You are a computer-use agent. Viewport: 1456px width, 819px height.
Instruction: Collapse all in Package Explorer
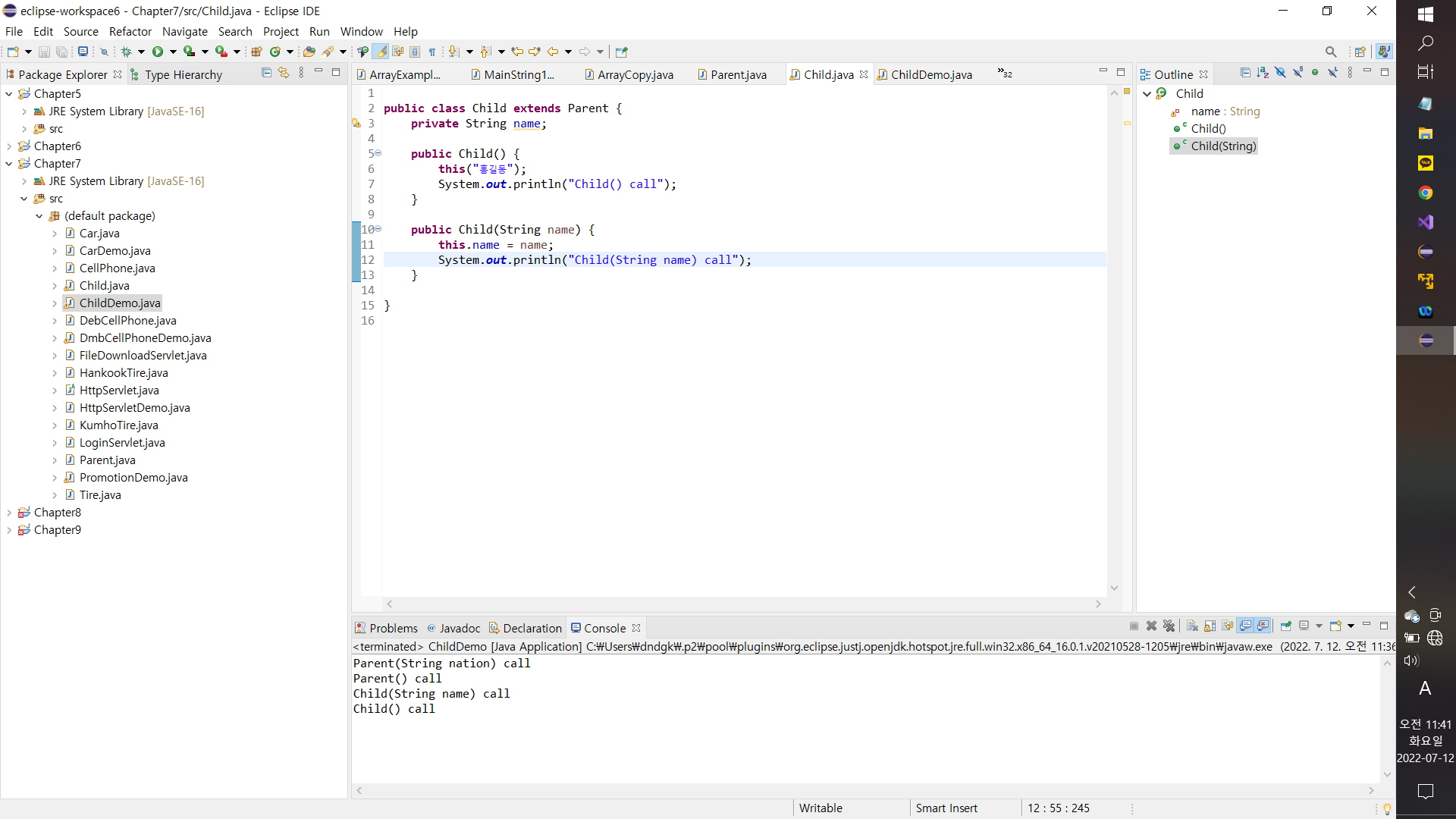(266, 73)
